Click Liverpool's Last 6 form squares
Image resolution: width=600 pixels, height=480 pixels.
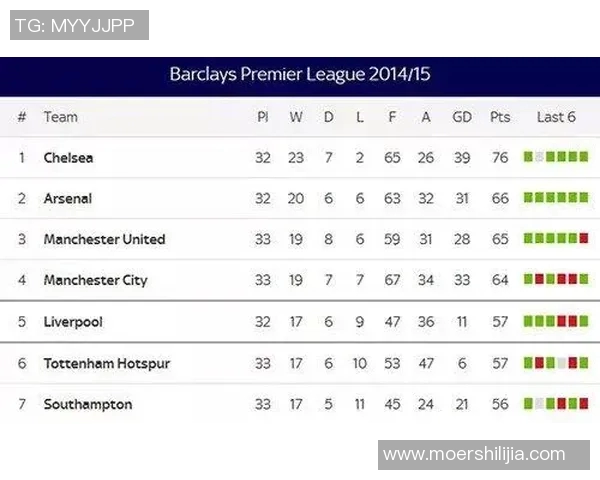[556, 322]
